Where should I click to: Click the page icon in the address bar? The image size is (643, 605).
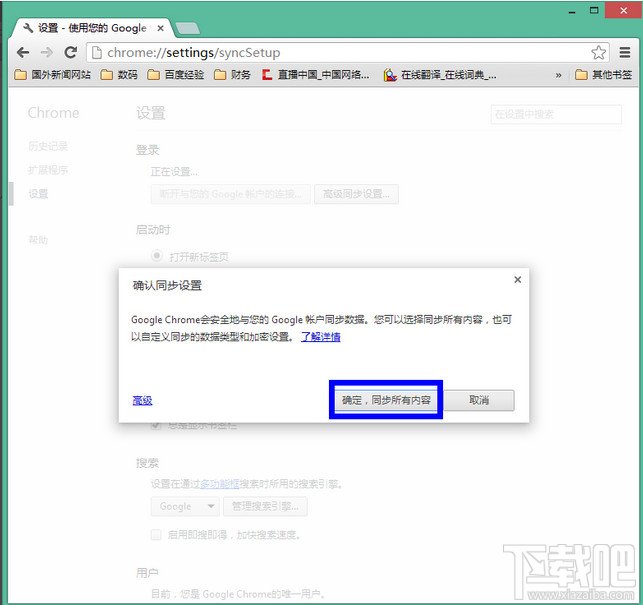point(97,53)
